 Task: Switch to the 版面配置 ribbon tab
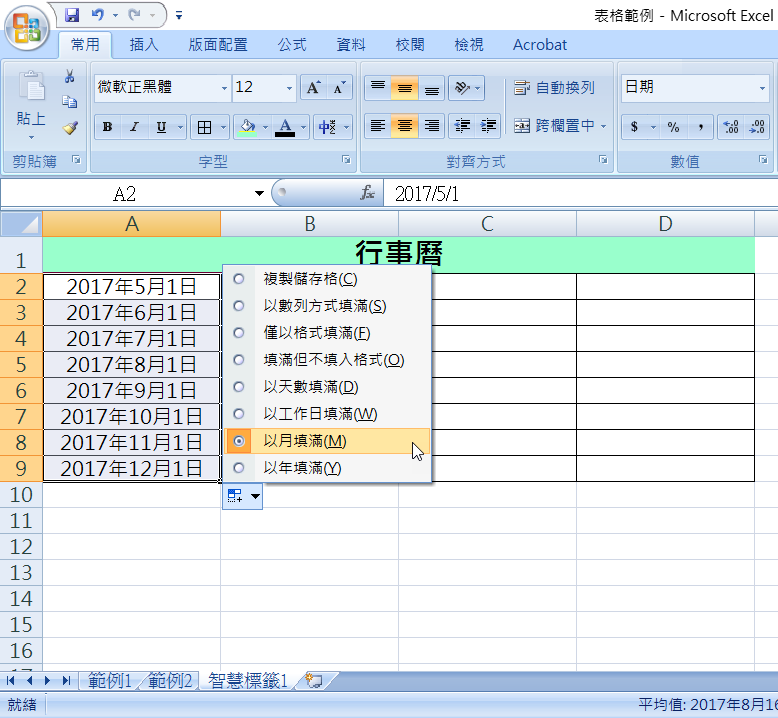218,45
